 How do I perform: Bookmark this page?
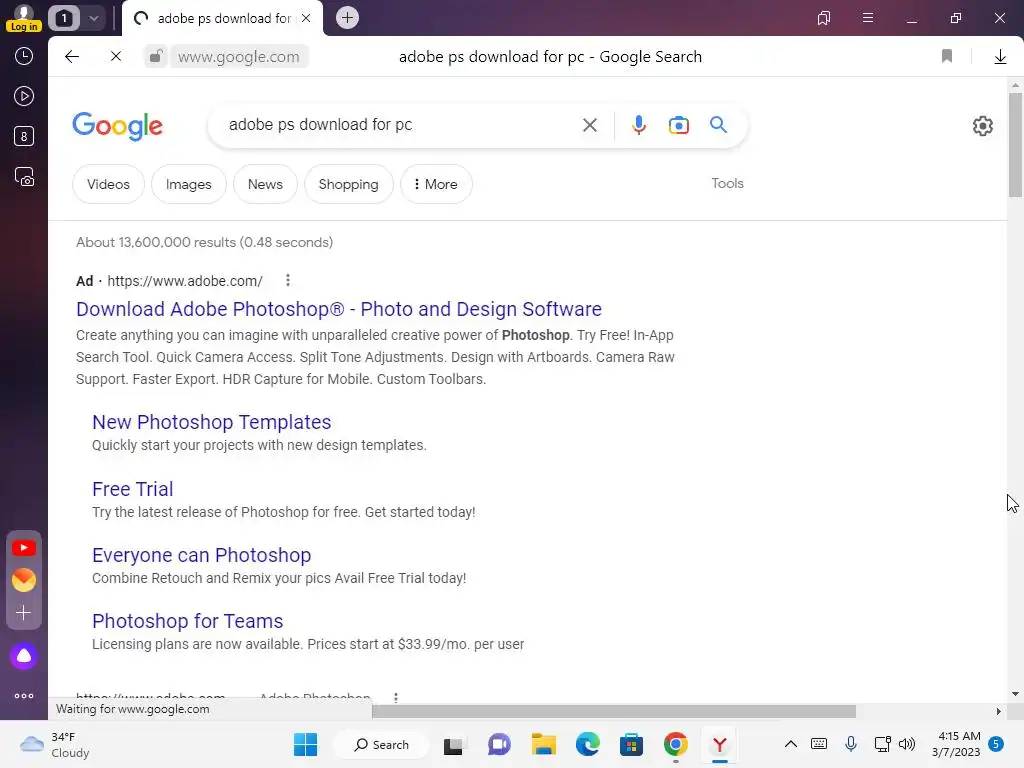947,57
